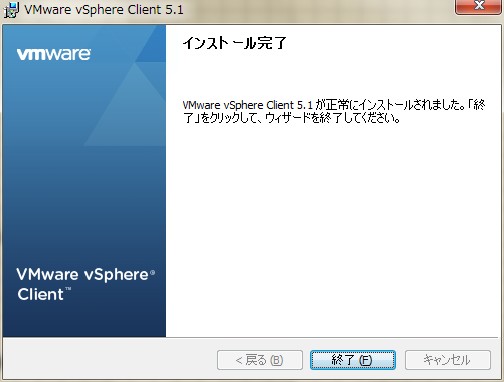
Task: Click the VMware vSphere Client product name on the banner
Action: point(86,284)
